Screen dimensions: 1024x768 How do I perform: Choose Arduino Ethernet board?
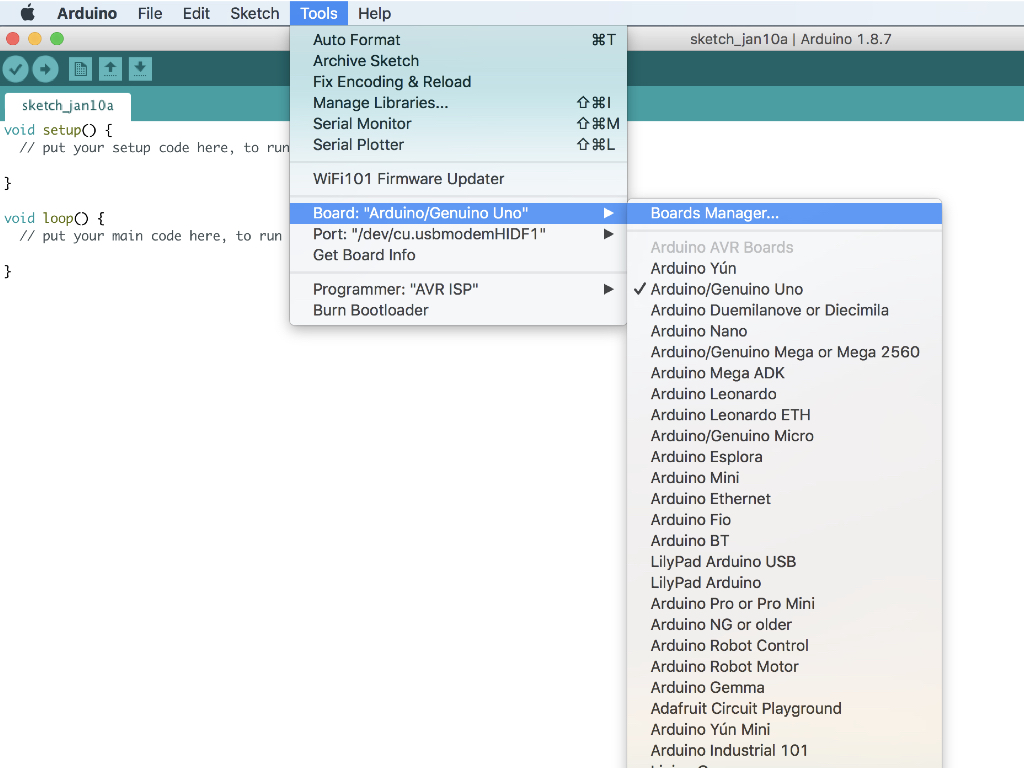point(784,499)
